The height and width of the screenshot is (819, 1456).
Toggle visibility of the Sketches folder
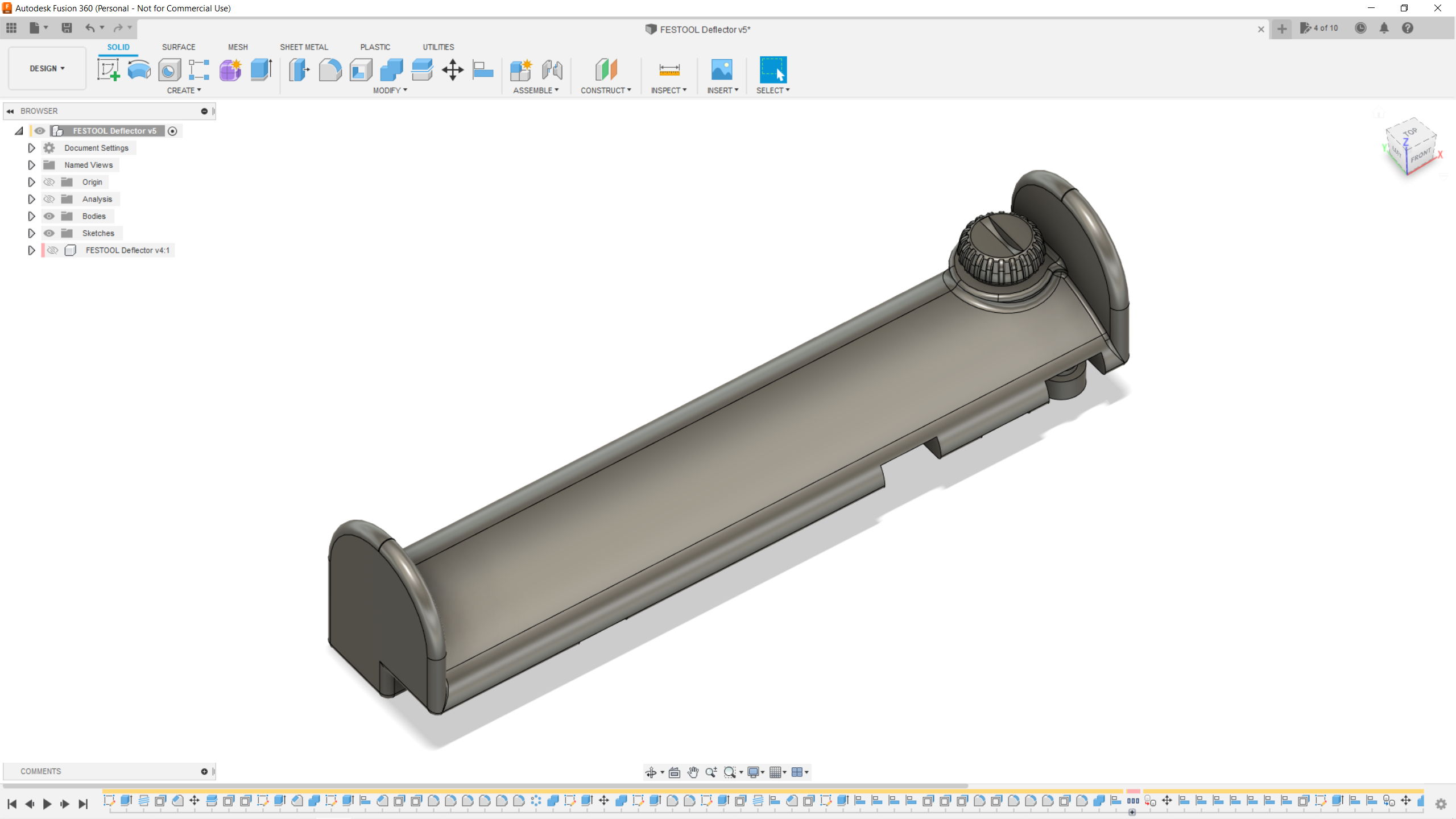49,233
